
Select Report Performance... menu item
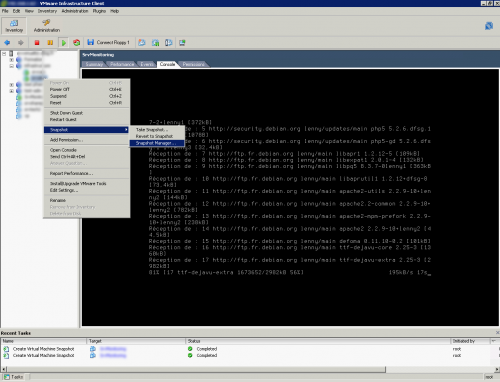point(87,173)
